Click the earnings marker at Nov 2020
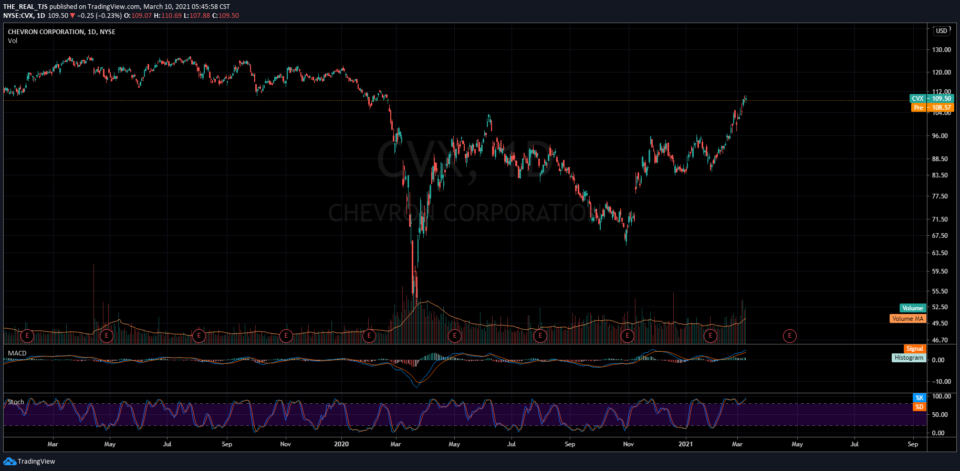This screenshot has height=471, width=960. point(627,336)
